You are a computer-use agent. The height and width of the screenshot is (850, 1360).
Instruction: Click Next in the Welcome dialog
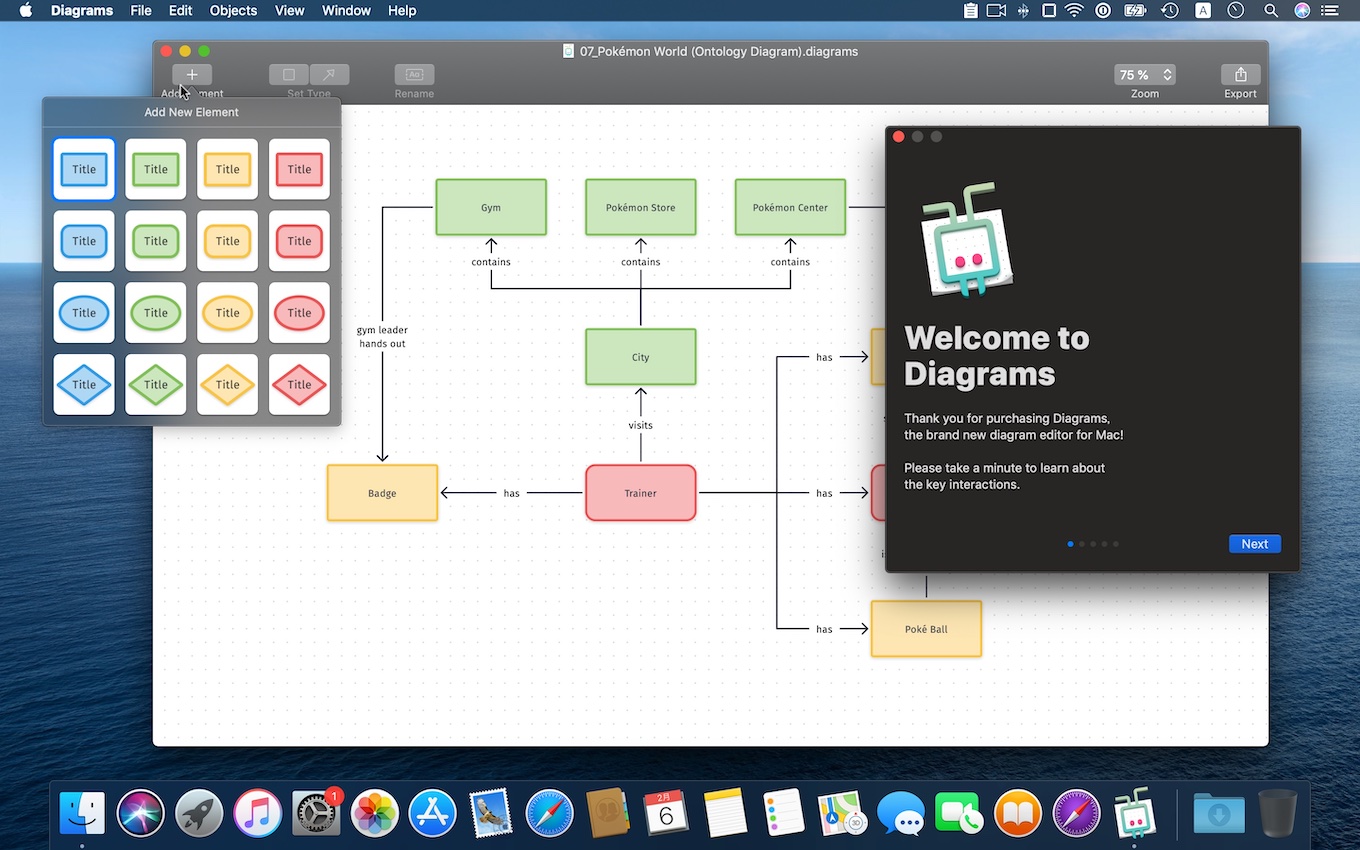tap(1255, 544)
